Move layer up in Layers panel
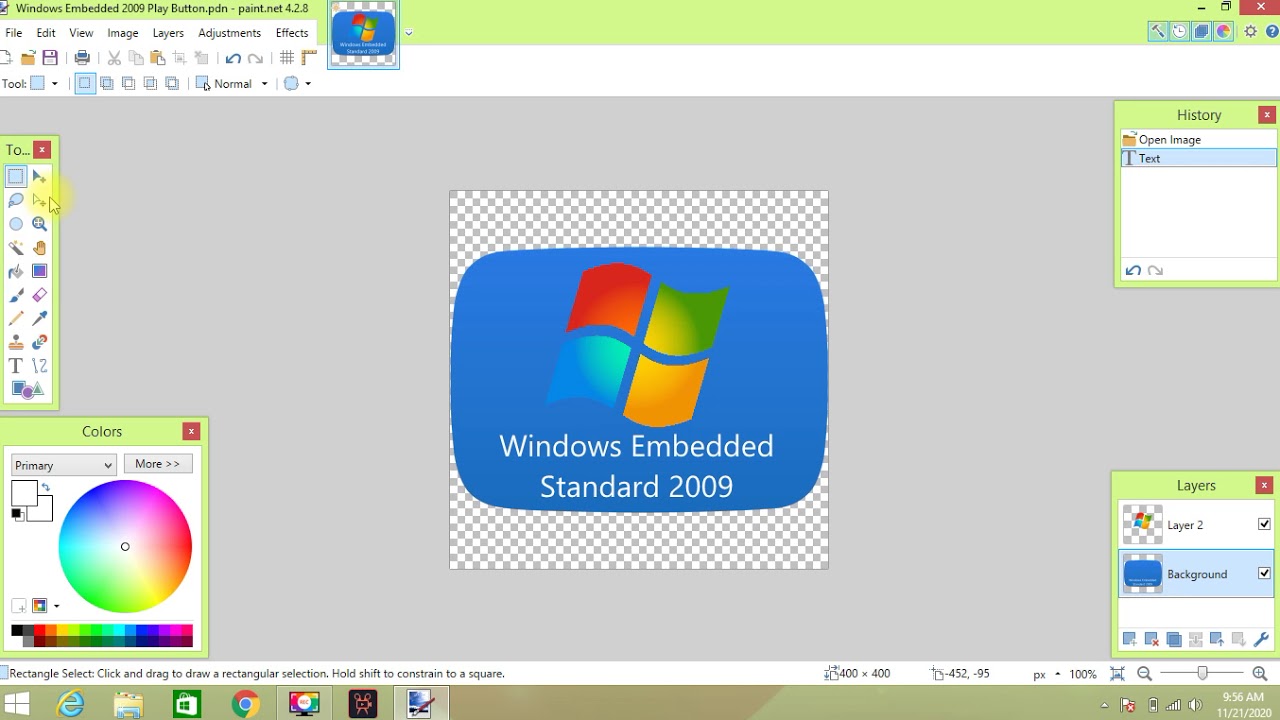The height and width of the screenshot is (720, 1280). [x=1217, y=639]
